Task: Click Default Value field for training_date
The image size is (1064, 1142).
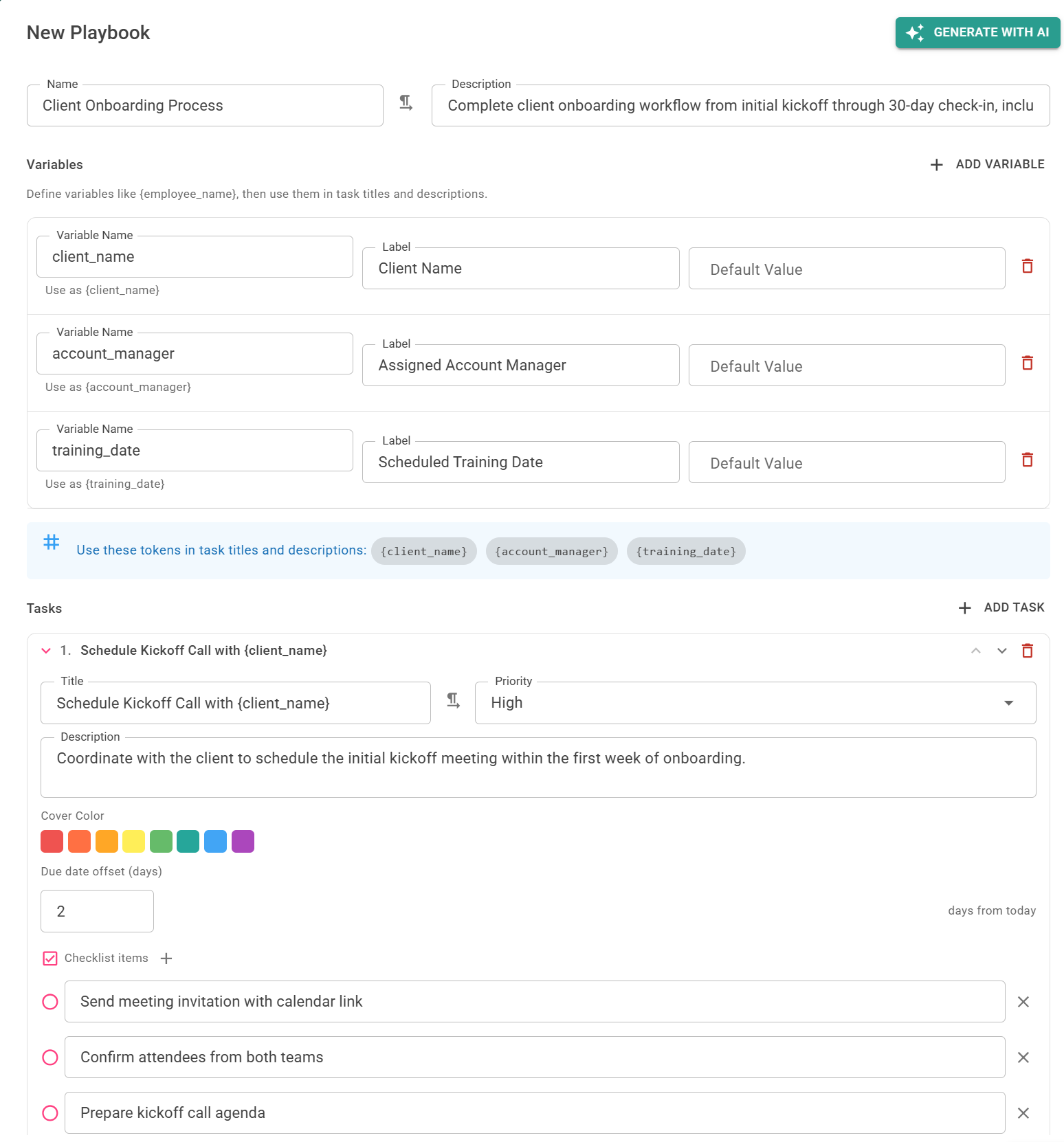Action: (847, 462)
